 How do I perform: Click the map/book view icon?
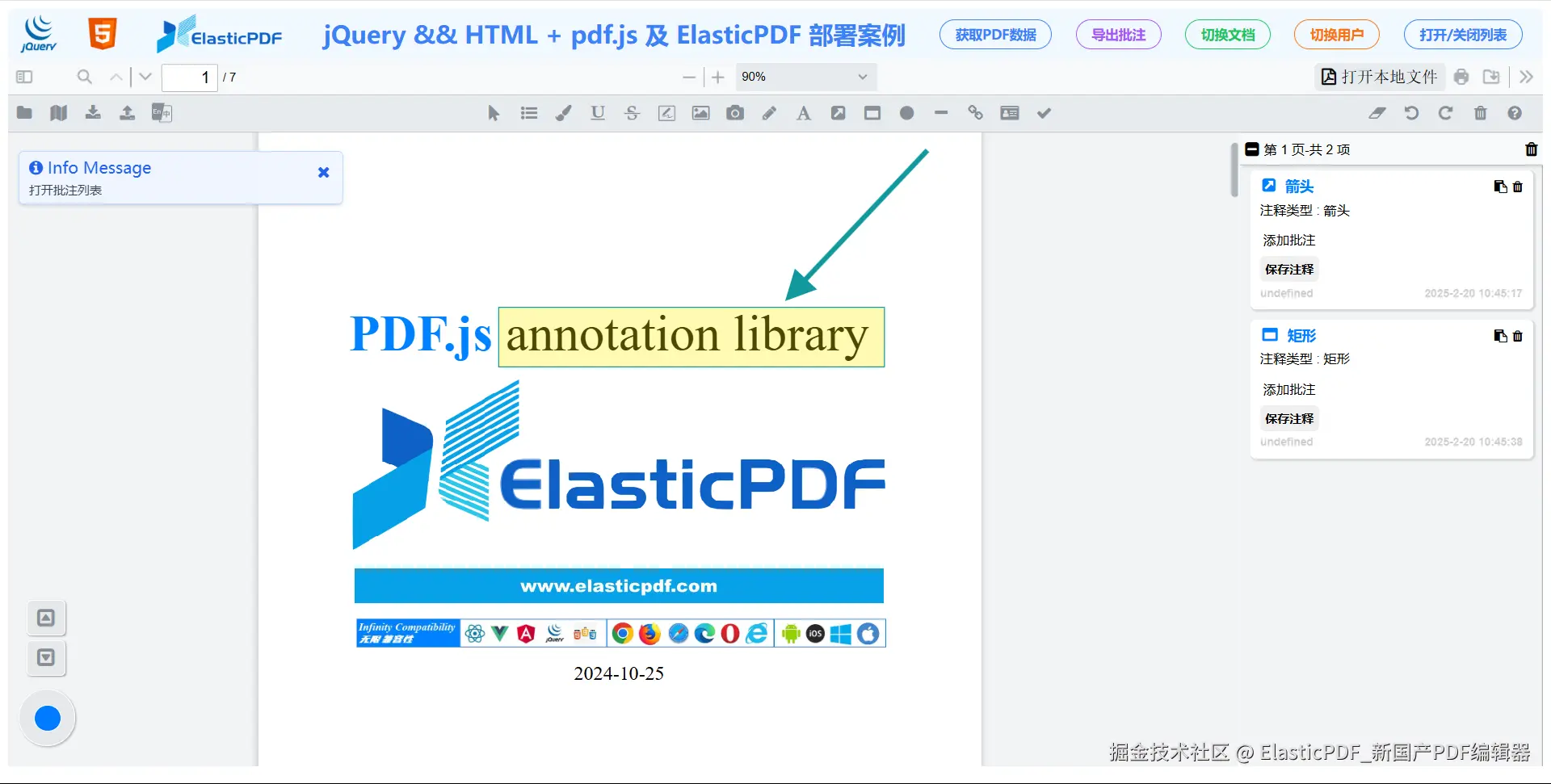(58, 113)
